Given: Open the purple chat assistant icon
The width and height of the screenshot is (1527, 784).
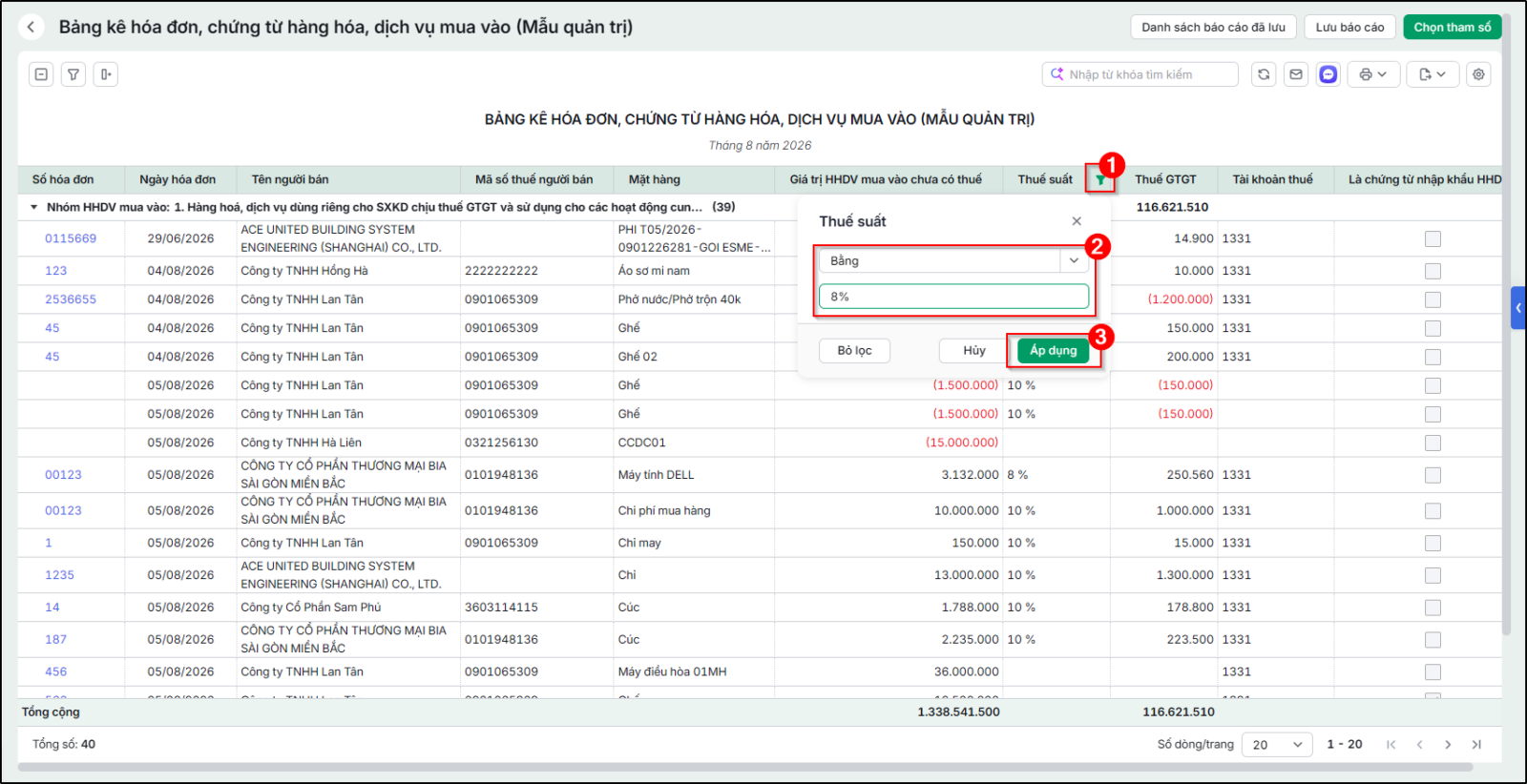Looking at the screenshot, I should click(1328, 74).
